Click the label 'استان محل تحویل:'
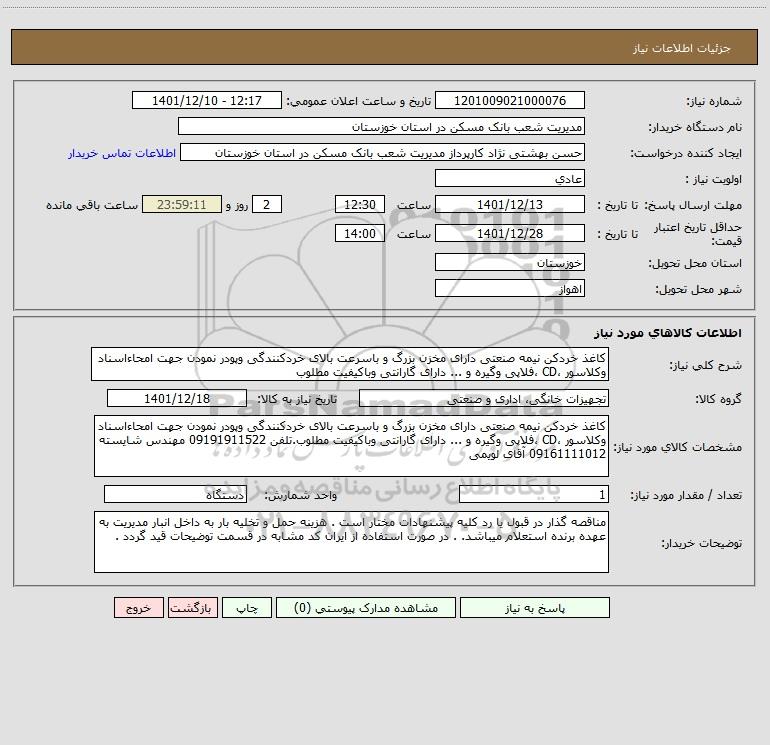 (x=695, y=264)
